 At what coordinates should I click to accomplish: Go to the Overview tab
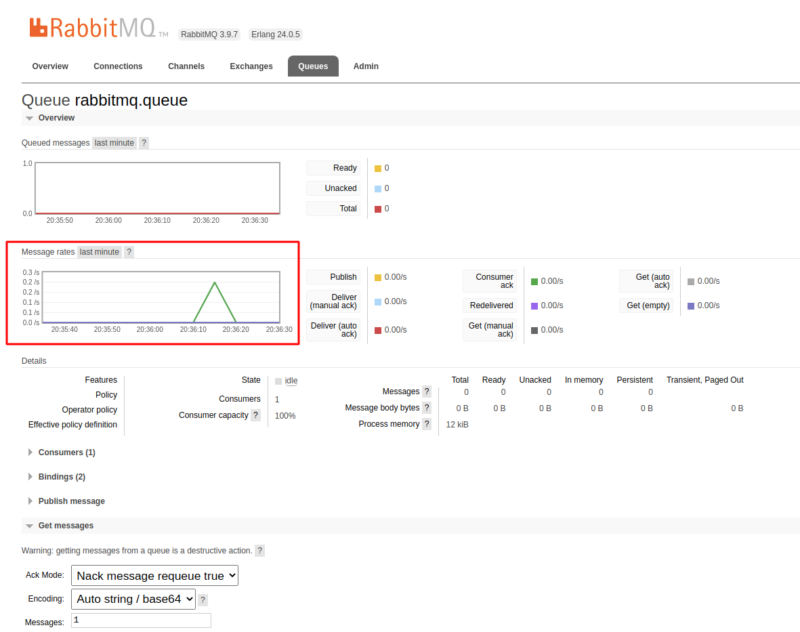coord(50,66)
